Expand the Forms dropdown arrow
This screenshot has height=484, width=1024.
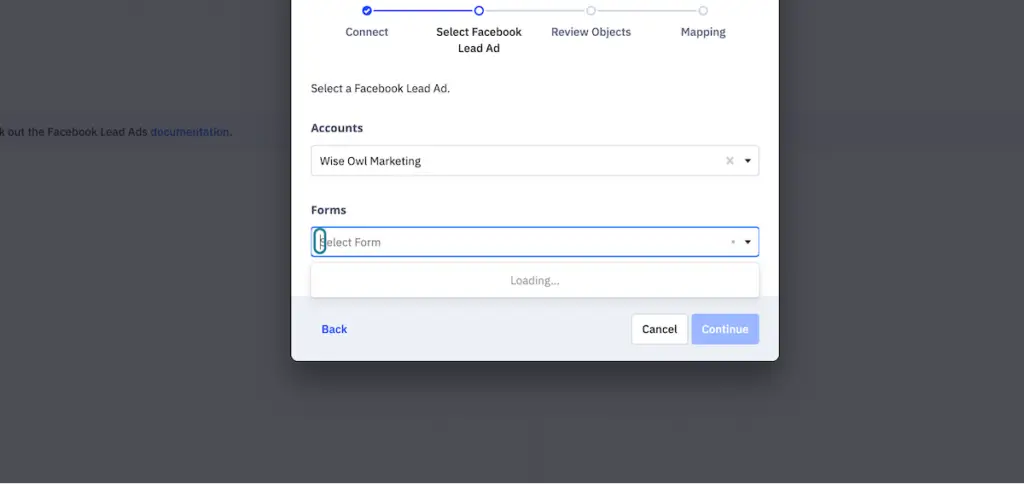pyautogui.click(x=748, y=242)
